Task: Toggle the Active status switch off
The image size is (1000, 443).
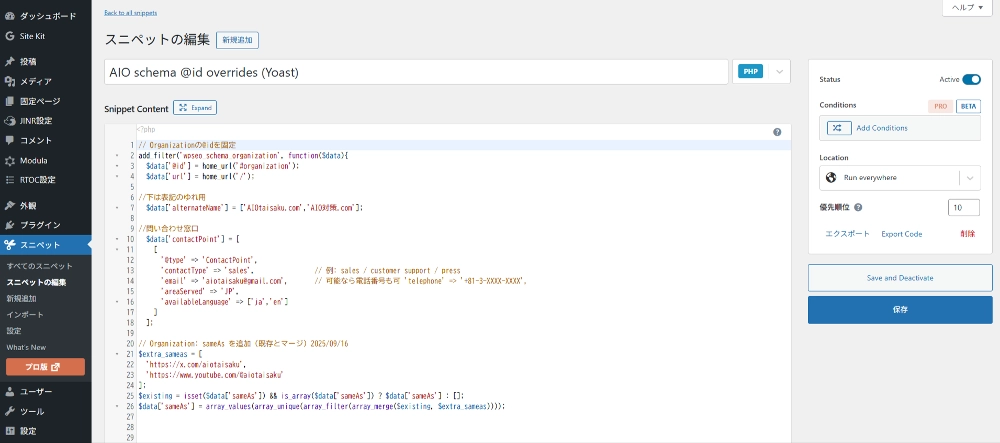Action: click(971, 79)
